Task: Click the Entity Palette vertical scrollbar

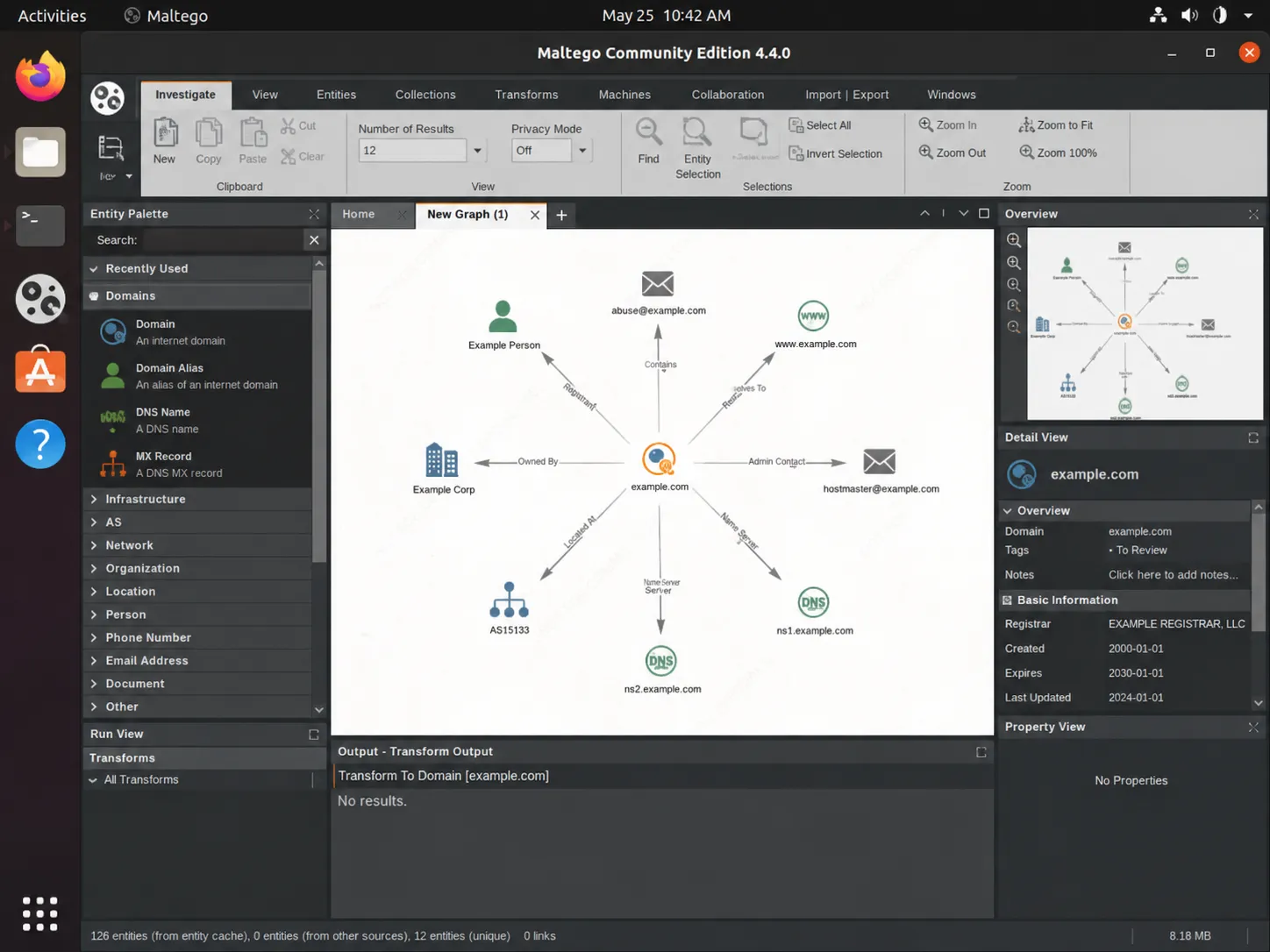Action: pyautogui.click(x=319, y=416)
